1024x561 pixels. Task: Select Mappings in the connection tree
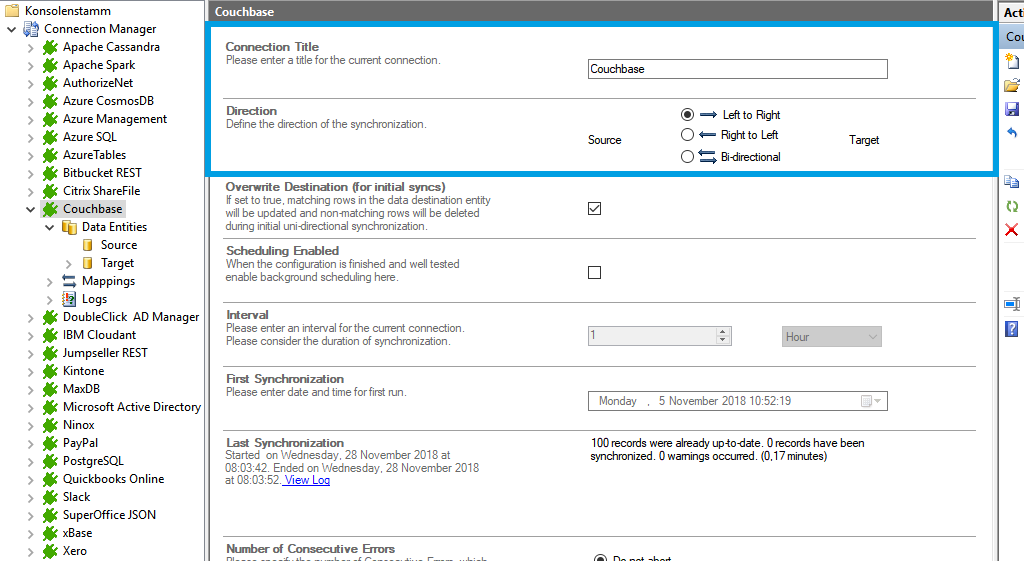point(108,281)
